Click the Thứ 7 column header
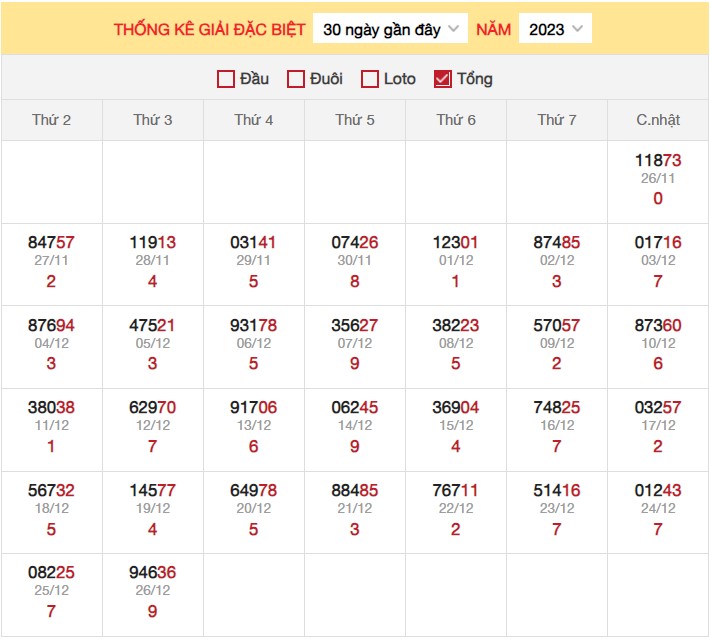Image resolution: width=710 pixels, height=640 pixels. 557,120
